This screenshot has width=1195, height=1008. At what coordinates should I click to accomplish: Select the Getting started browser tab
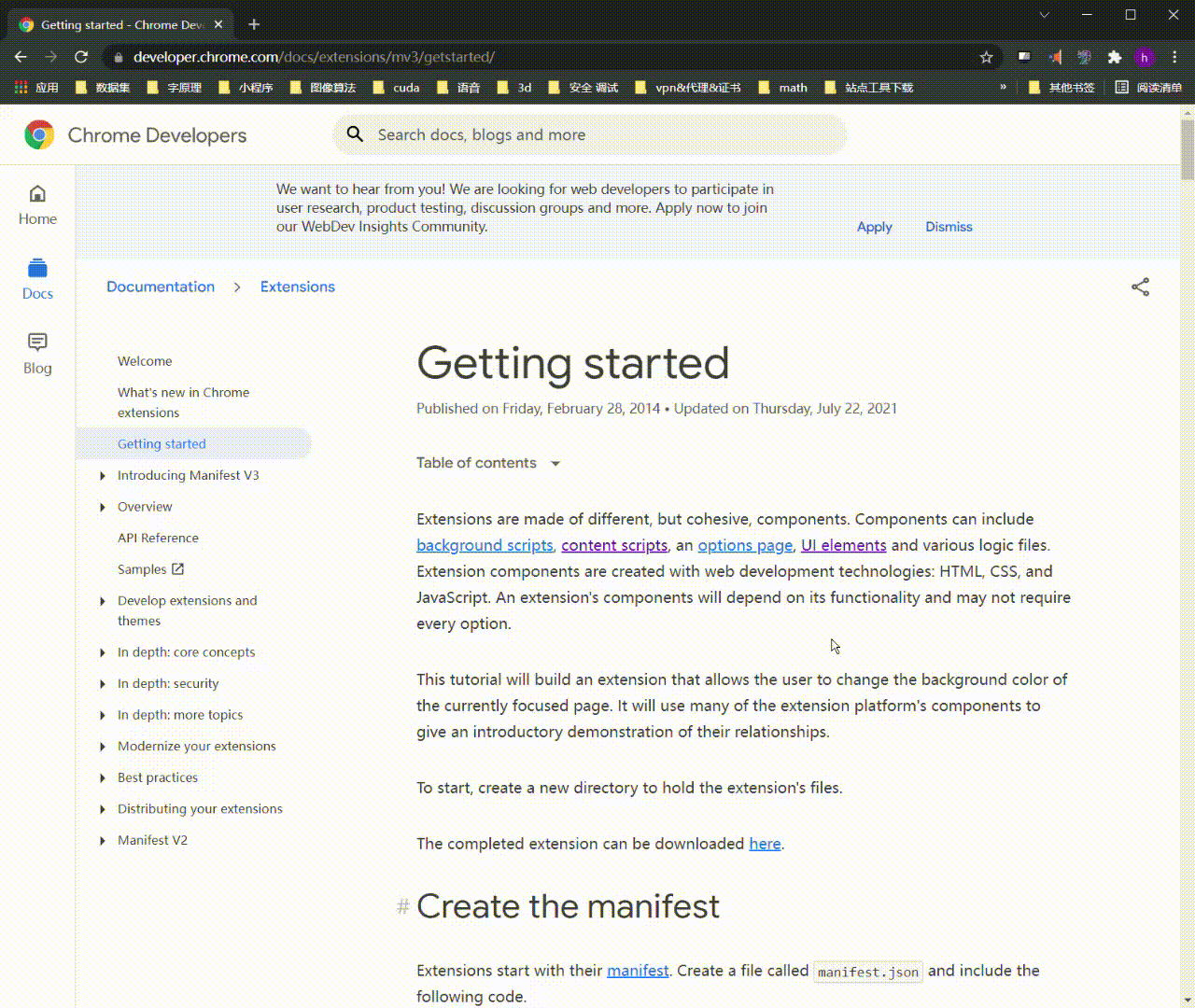coord(123,25)
